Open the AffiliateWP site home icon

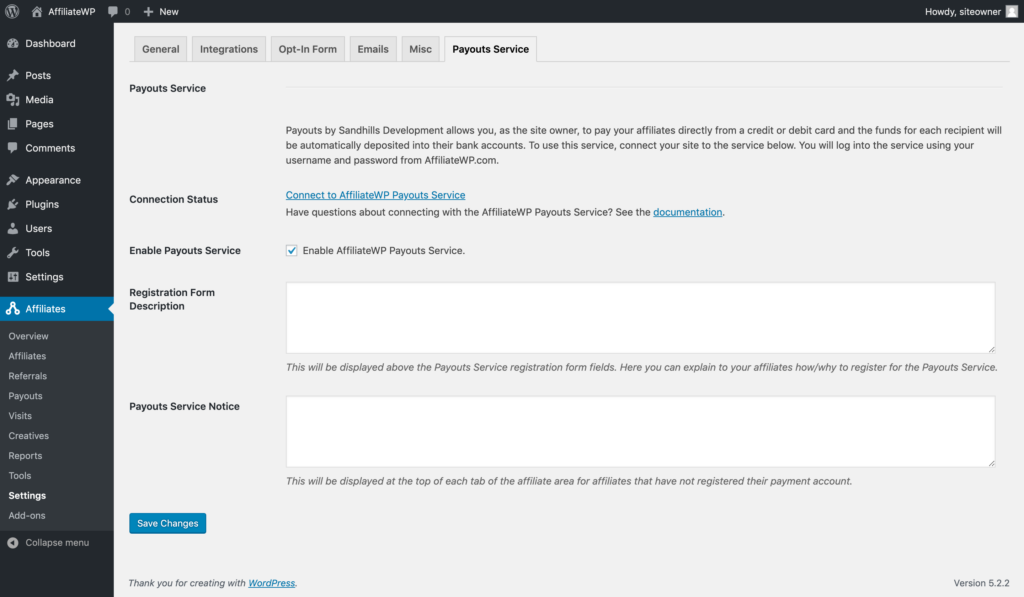[x=37, y=11]
